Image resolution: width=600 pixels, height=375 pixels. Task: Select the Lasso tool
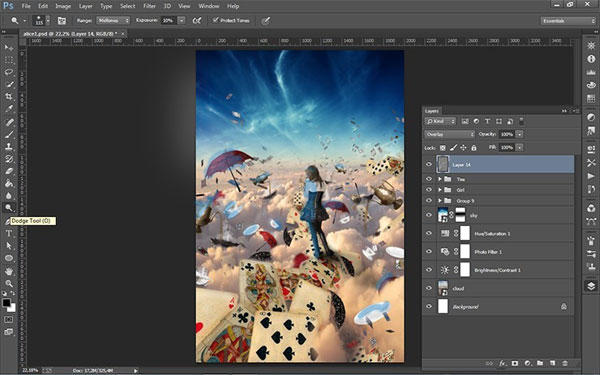(8, 72)
